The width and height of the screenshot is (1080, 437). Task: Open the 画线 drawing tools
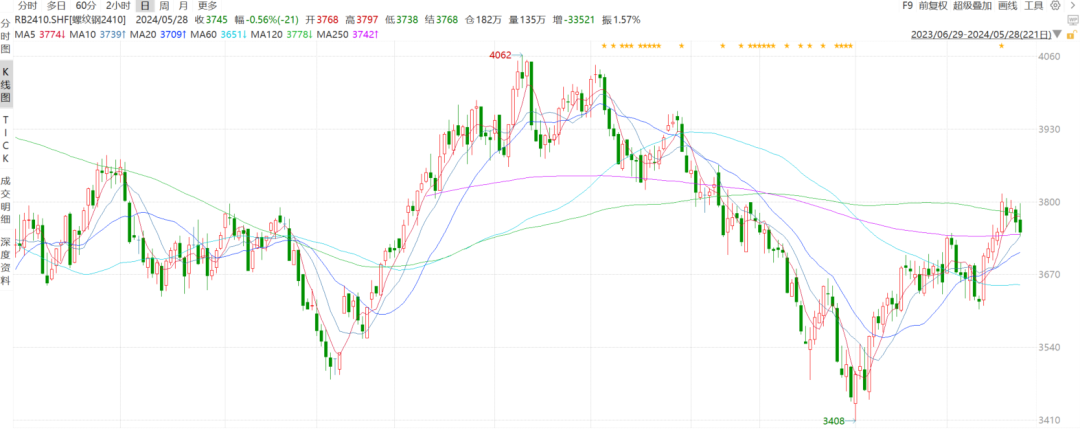[x=1007, y=6]
